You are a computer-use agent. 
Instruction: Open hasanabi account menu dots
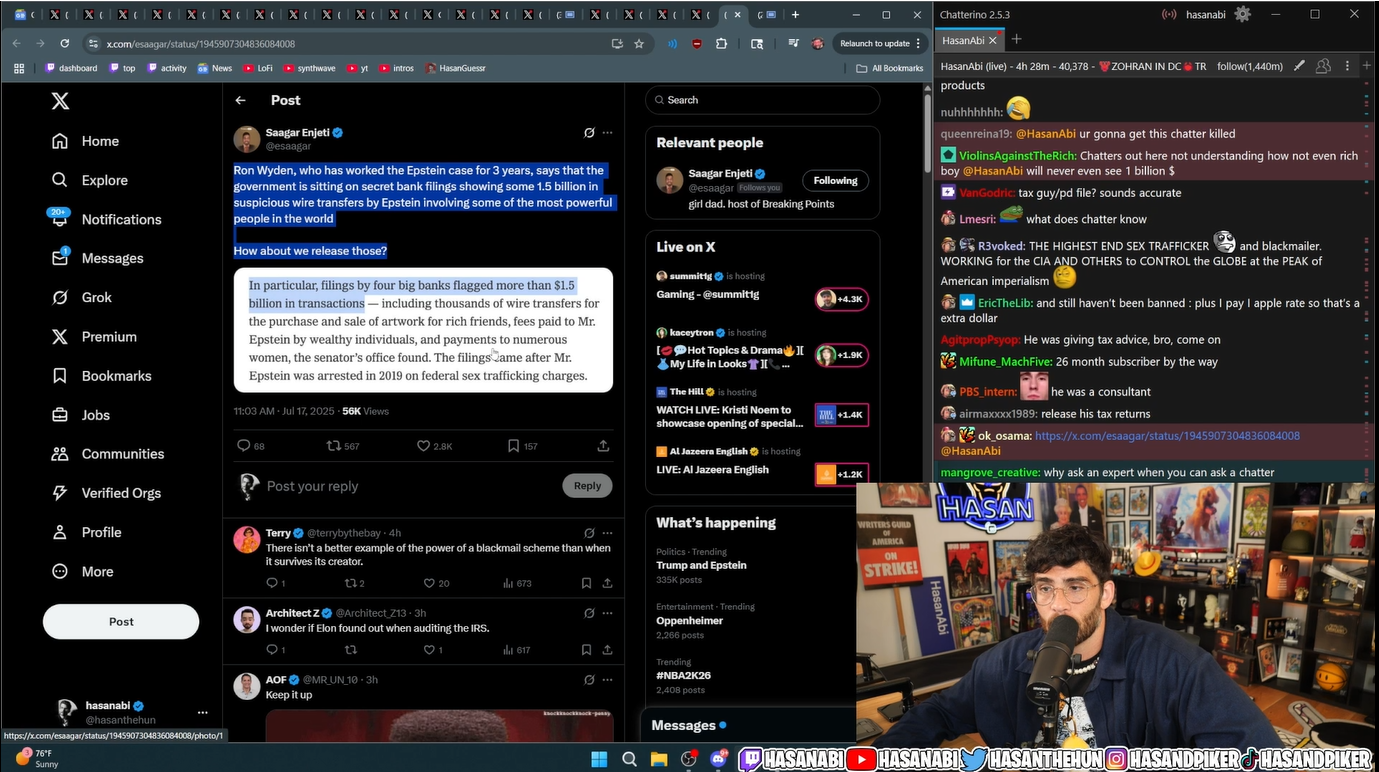pos(202,713)
